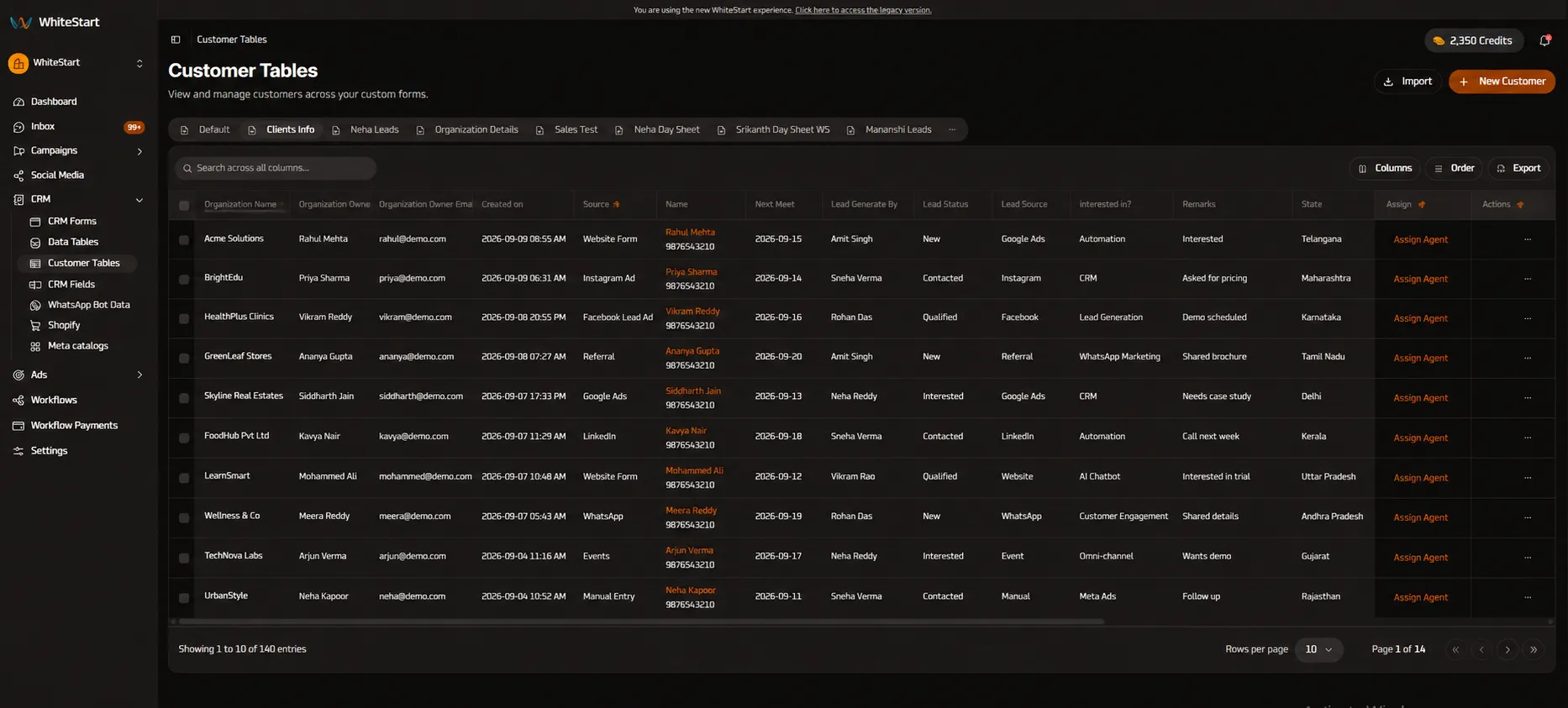Select the TechNova Labs row checkbox
Screen dimensions: 1568x708
pos(184,558)
